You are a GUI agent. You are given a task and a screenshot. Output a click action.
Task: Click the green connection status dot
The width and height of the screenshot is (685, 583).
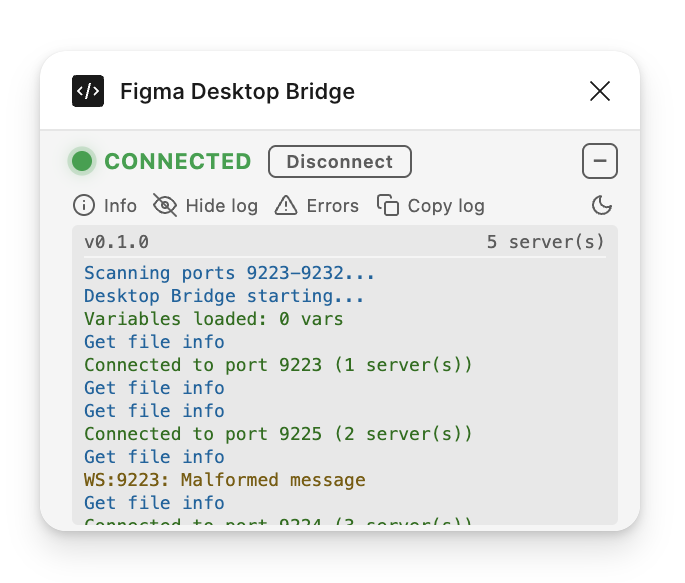tap(82, 161)
